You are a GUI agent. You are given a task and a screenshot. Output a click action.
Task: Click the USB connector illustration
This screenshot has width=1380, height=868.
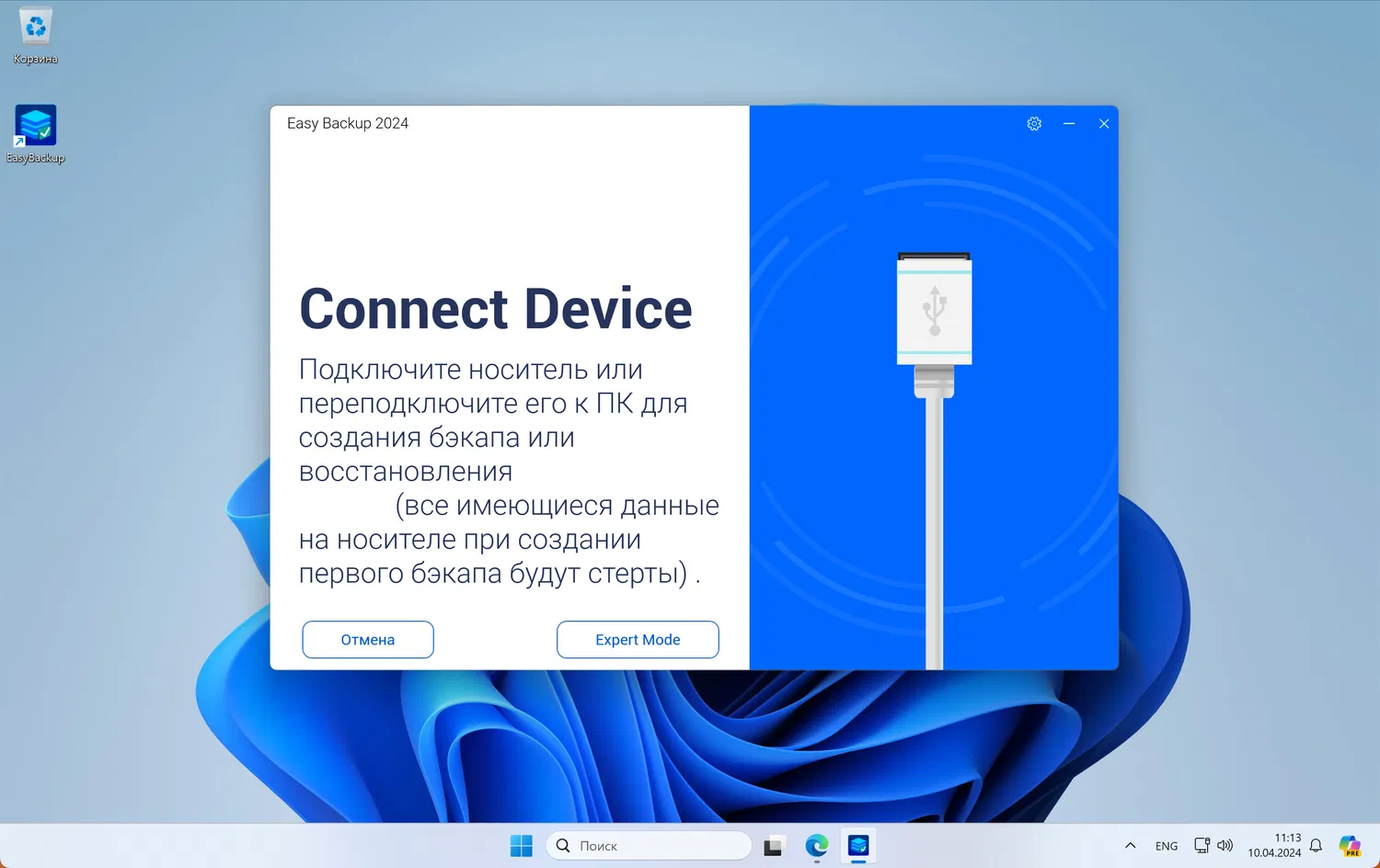click(935, 460)
